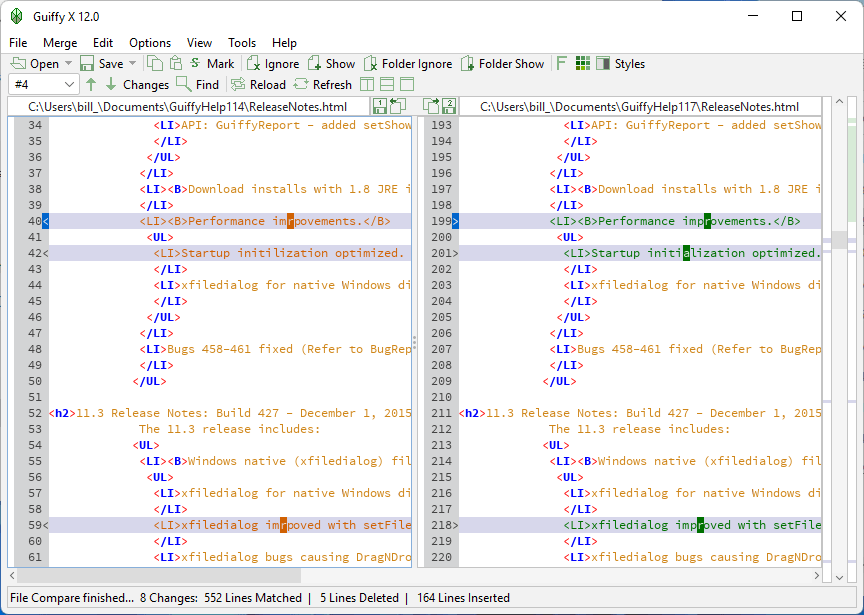Click right line 212 'The 11.3 release includes:'

pos(639,429)
